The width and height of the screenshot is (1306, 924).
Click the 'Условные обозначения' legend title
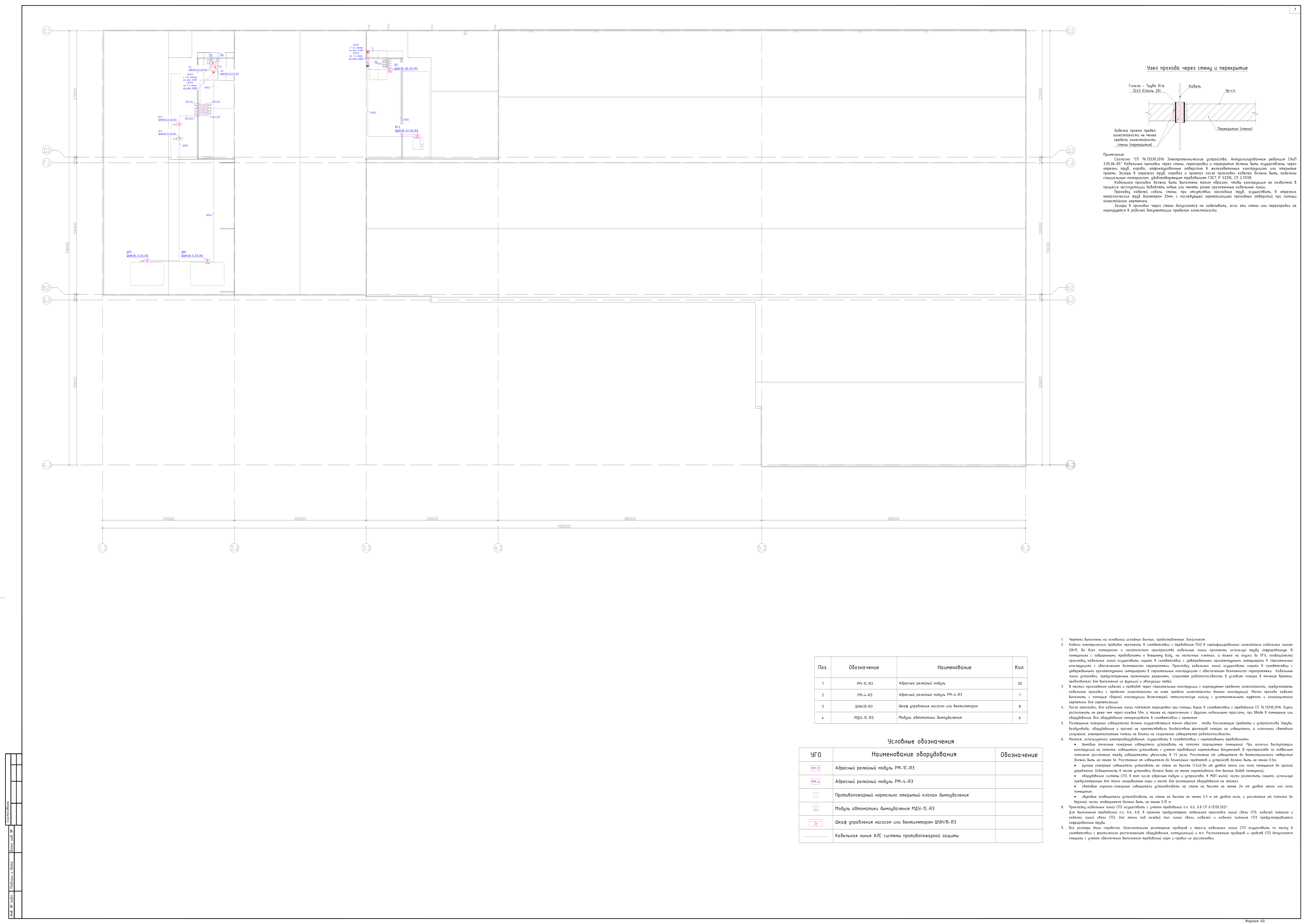coord(920,741)
